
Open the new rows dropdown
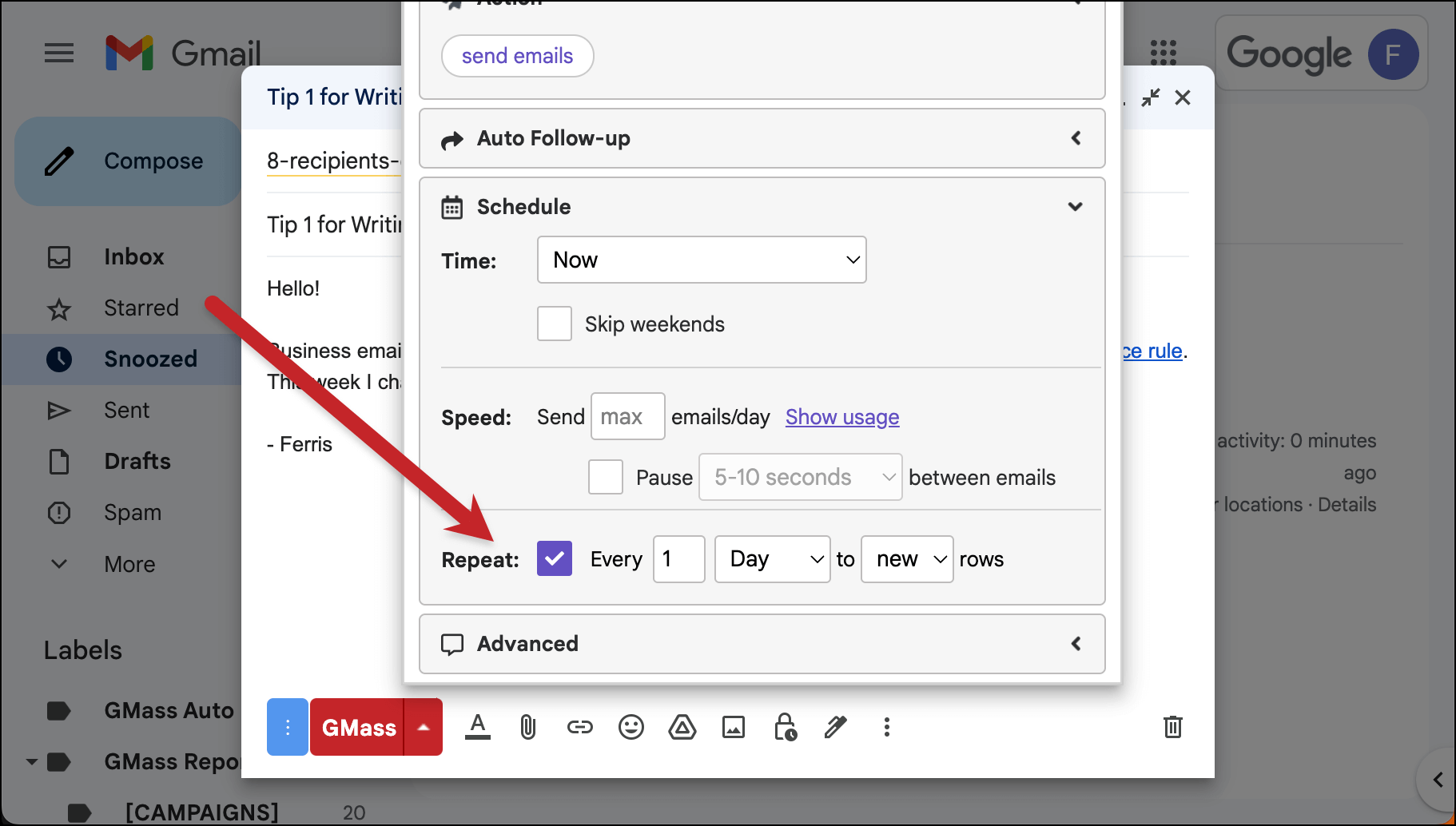907,559
